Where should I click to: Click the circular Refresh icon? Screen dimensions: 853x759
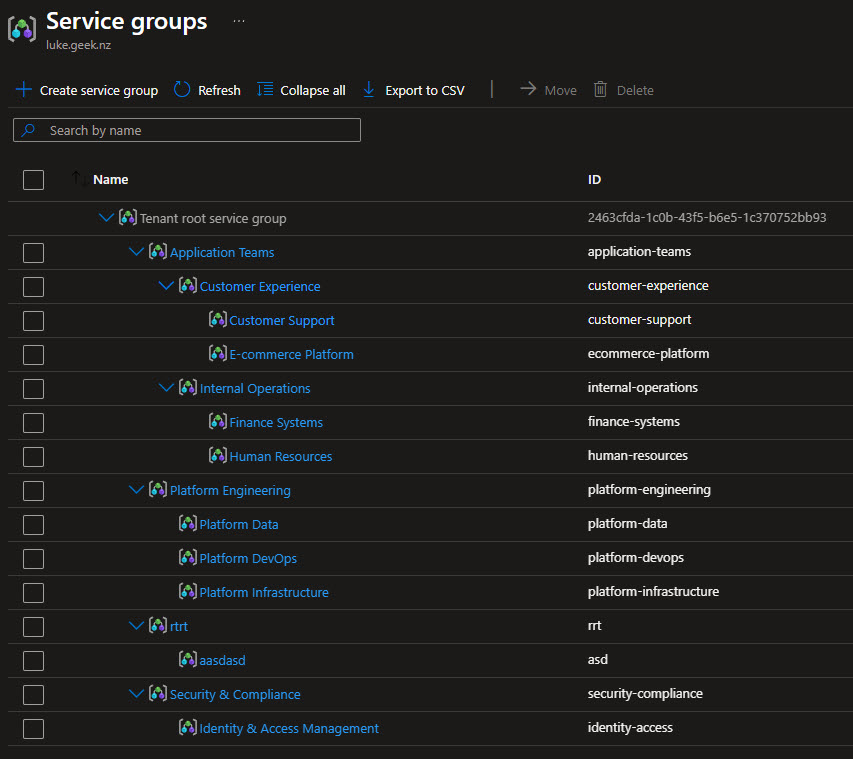tap(182, 89)
